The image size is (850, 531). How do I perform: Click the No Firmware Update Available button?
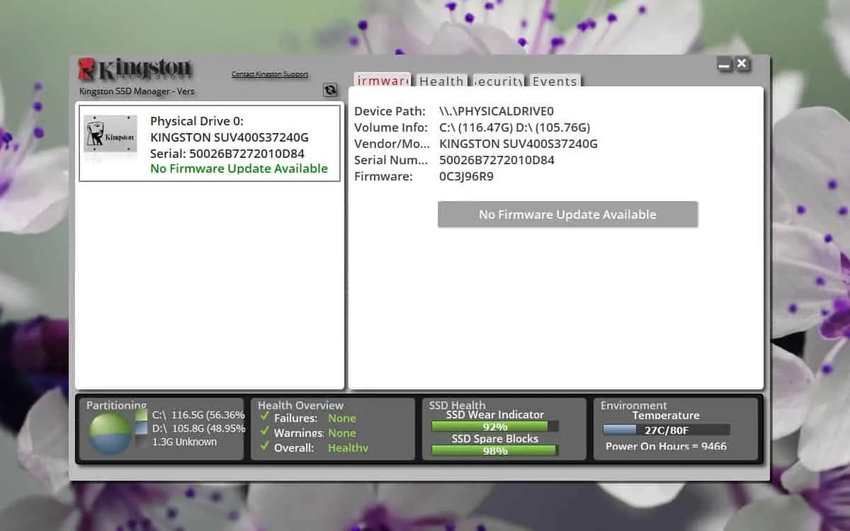(x=568, y=215)
